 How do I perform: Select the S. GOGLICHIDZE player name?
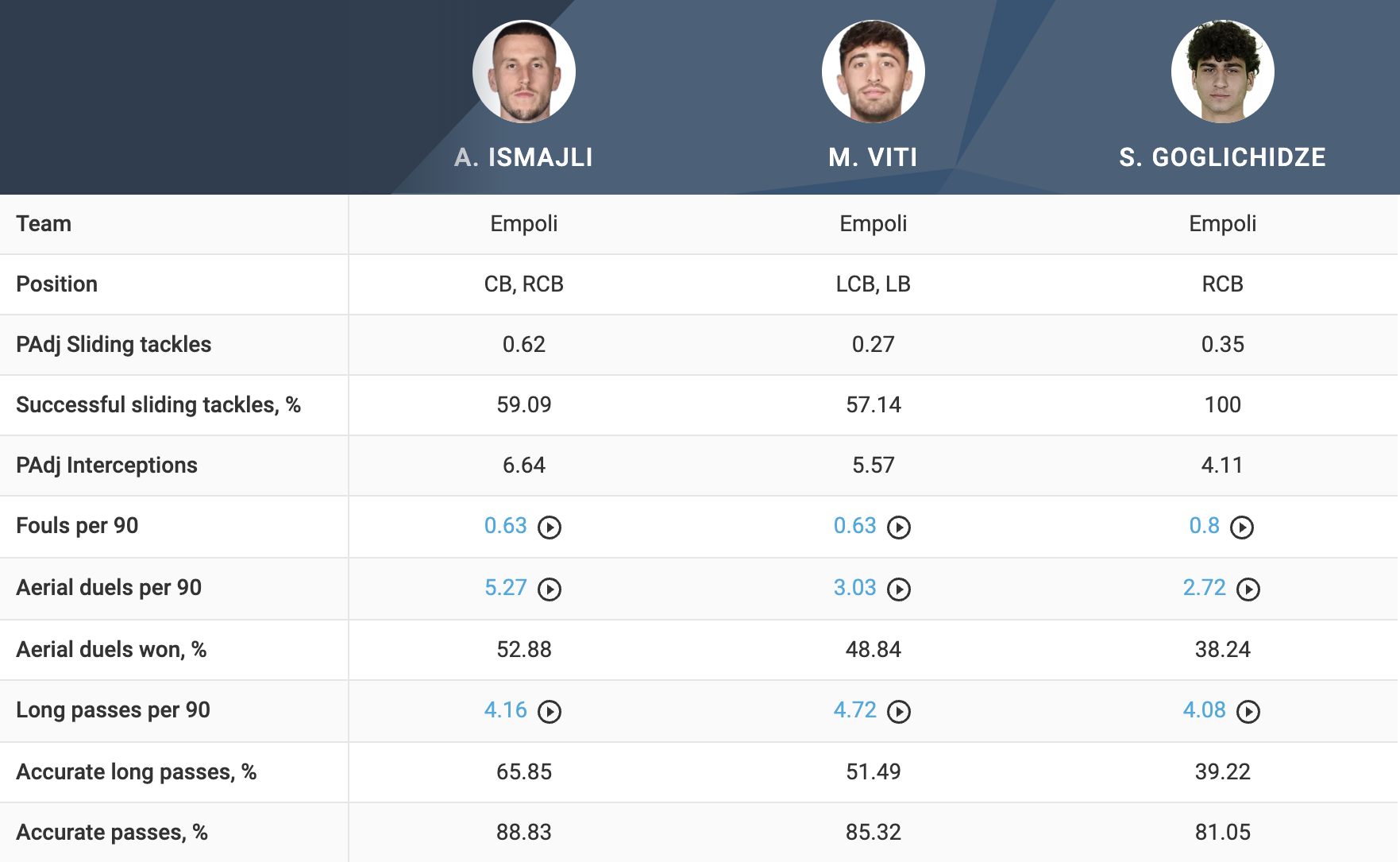click(x=1223, y=157)
